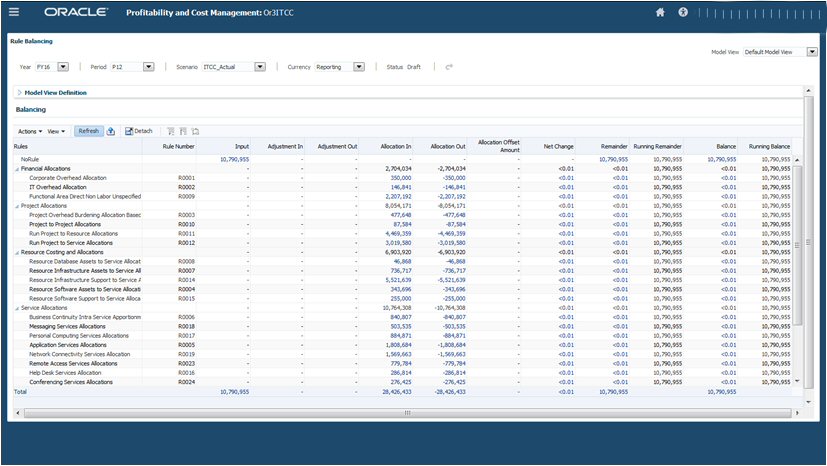Open the Model View dropdown
Screen dimensions: 827x466
click(811, 52)
